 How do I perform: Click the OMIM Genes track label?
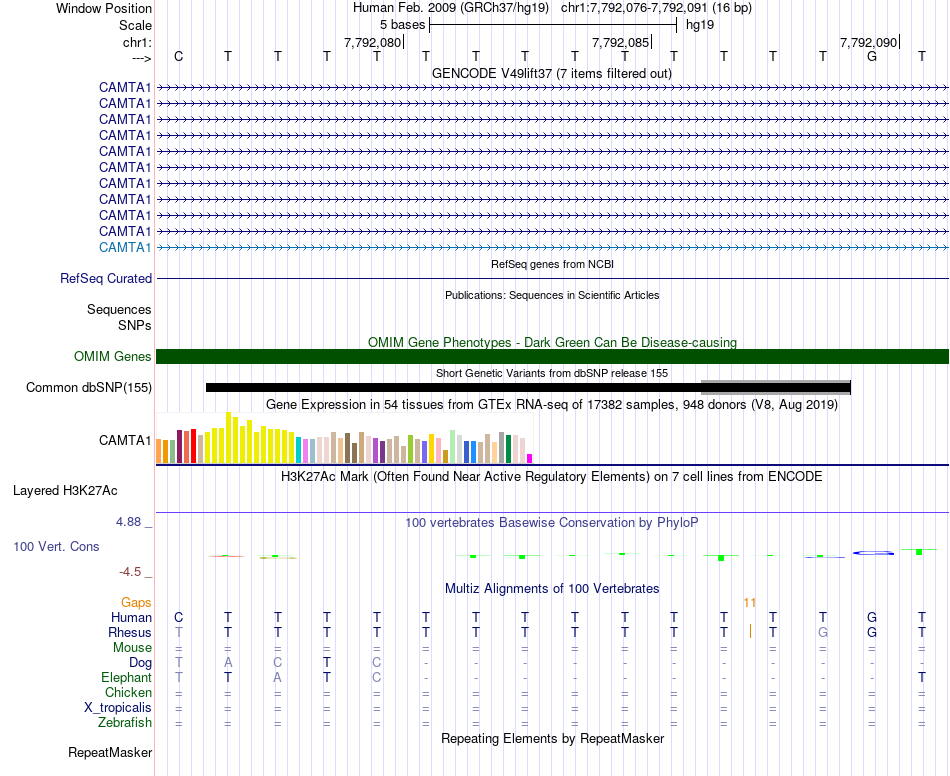tap(112, 356)
